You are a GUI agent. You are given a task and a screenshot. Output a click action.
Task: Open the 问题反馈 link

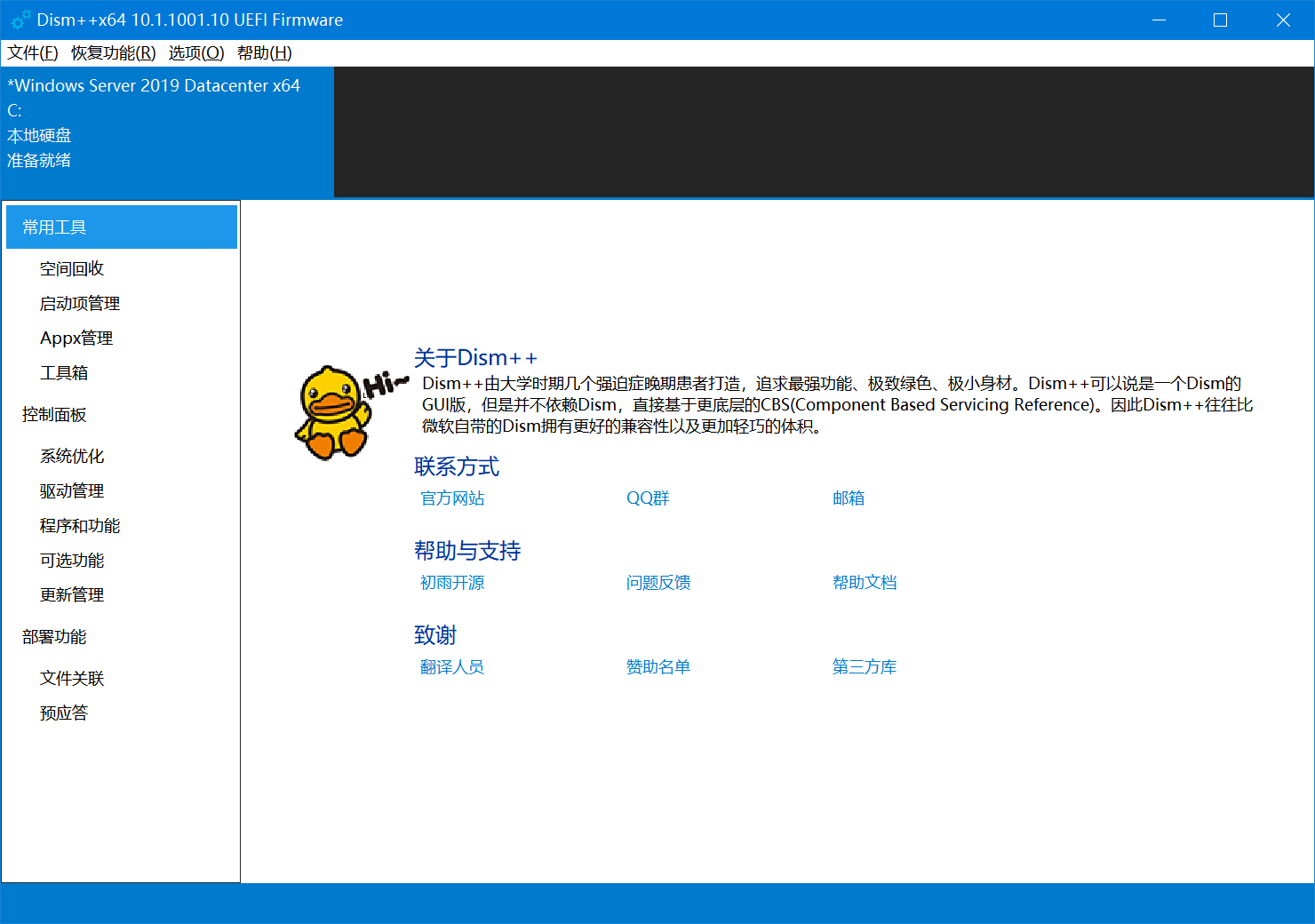(x=658, y=583)
